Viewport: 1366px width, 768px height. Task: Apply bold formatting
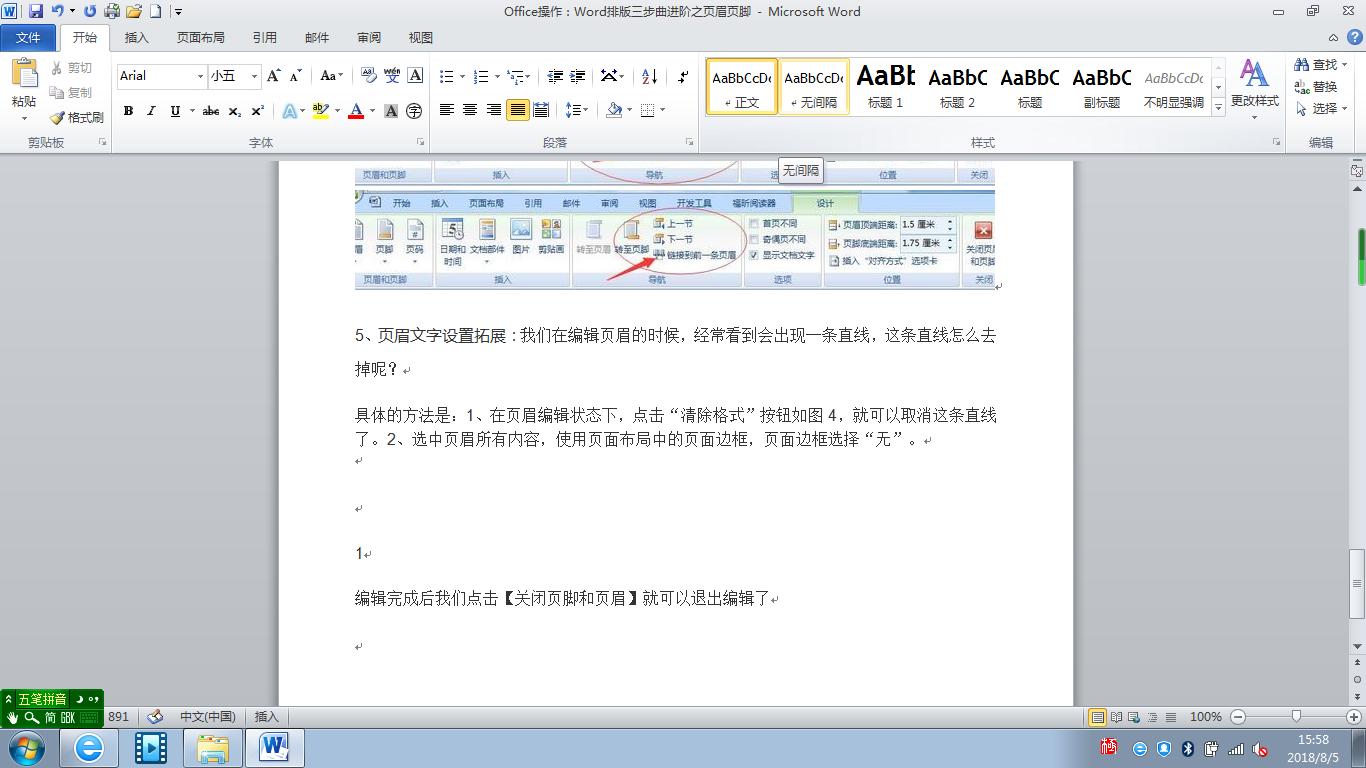click(127, 111)
